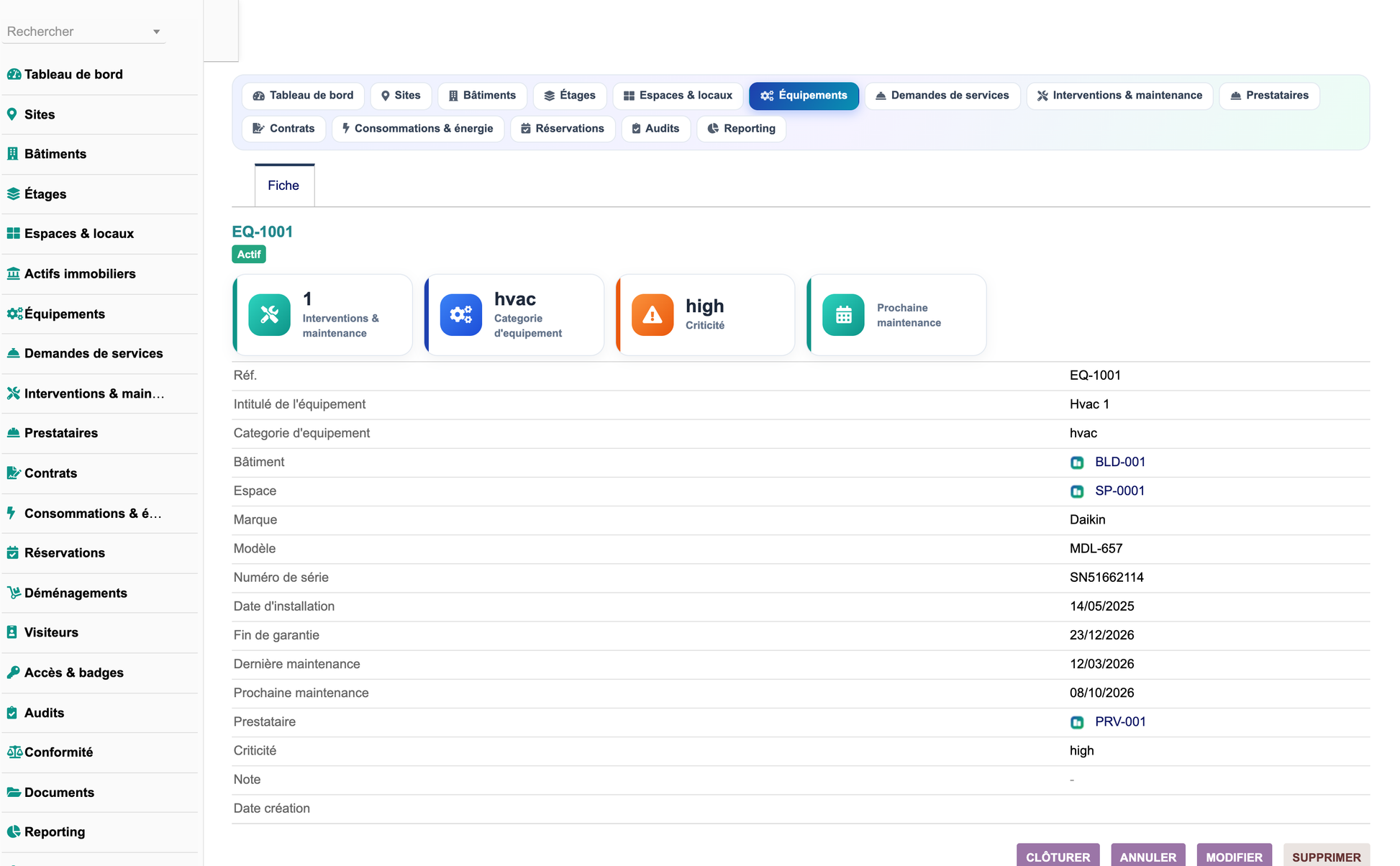
Task: Click the Prestataires helmet icon in sidebar
Action: 13,433
